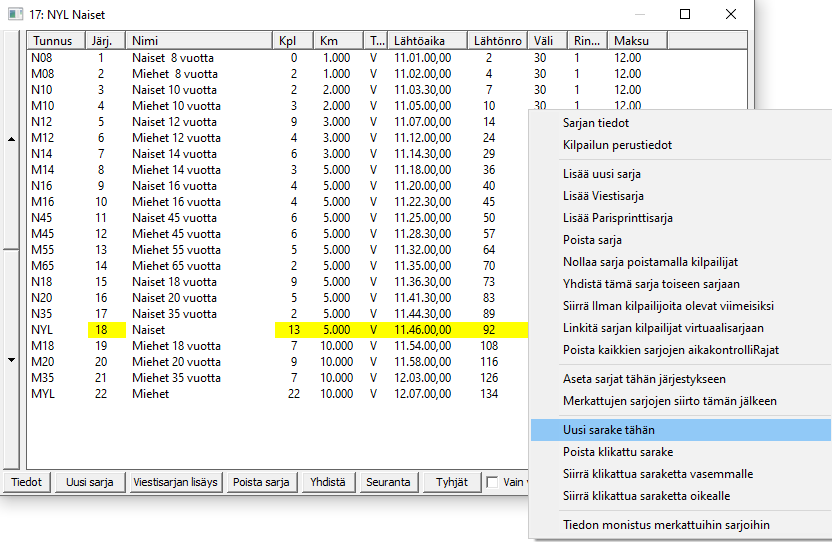Select the 'Miehet 18 vuotta' row
Image resolution: width=832 pixels, height=542 pixels.
click(175, 345)
